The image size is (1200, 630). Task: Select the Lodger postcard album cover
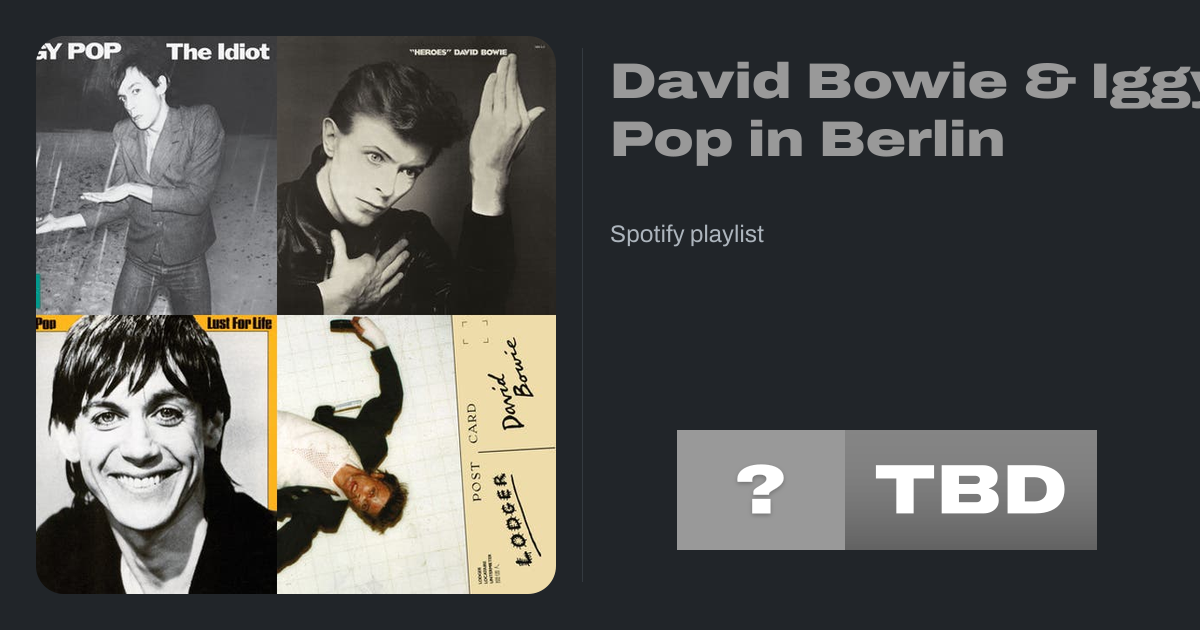(416, 455)
